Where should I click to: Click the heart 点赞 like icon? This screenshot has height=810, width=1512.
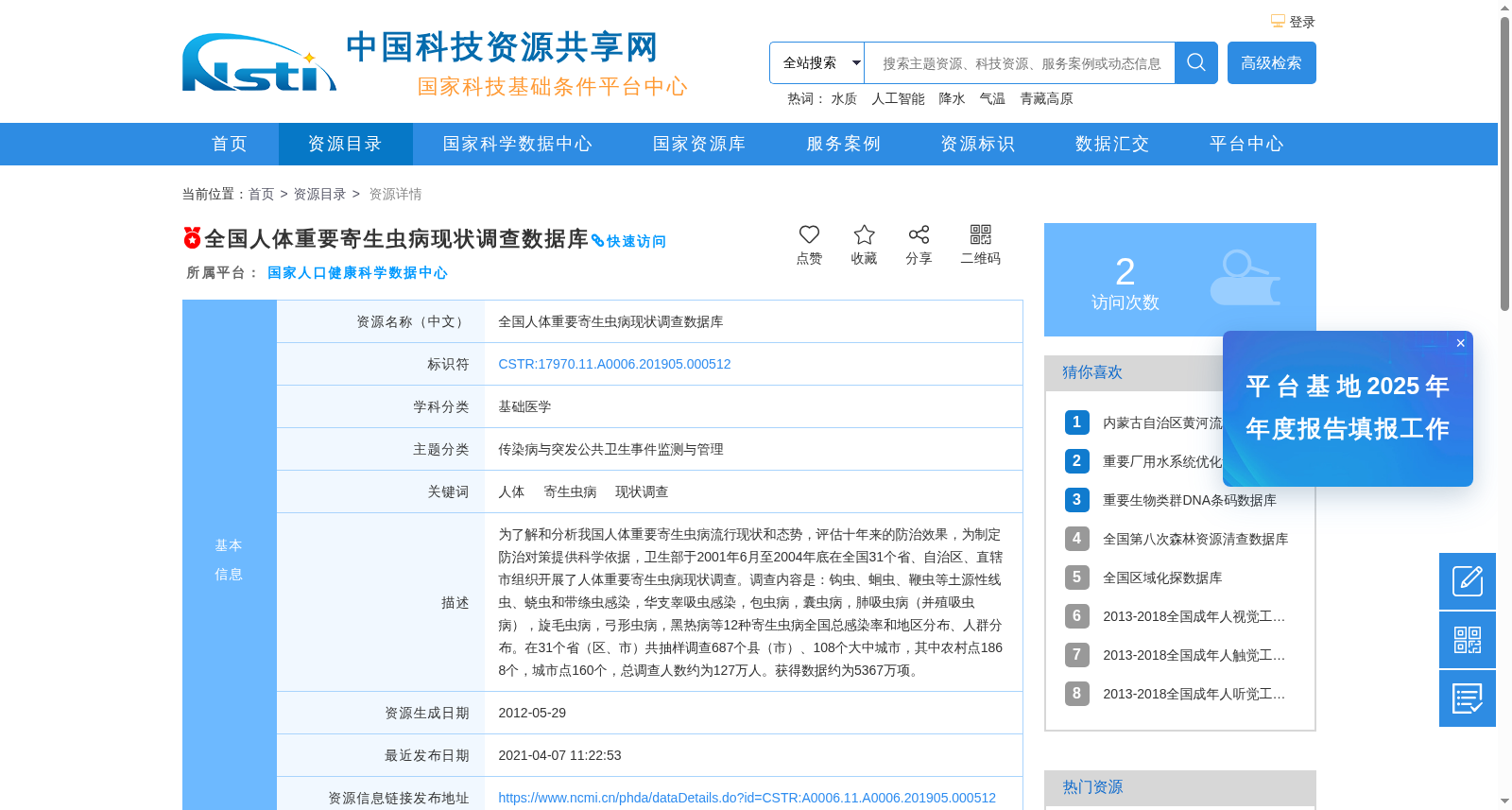(x=809, y=234)
